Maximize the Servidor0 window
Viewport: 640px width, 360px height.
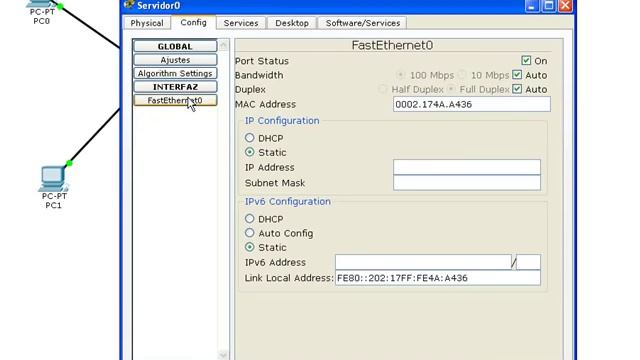coord(549,5)
